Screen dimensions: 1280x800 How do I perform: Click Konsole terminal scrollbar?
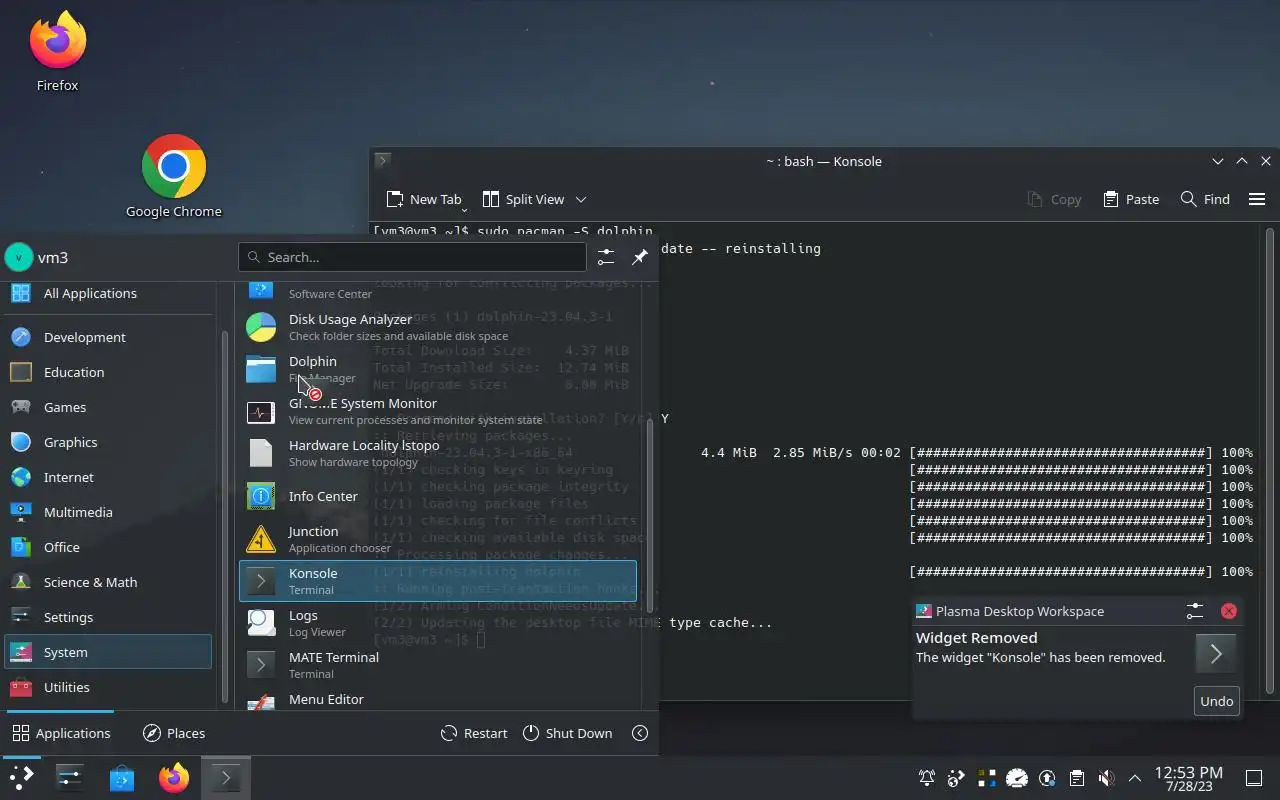tap(1270, 460)
